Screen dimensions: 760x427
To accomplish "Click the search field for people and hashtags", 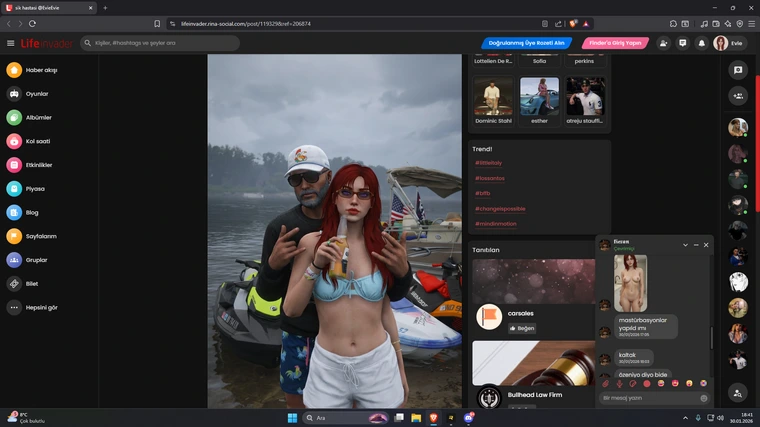I will coord(160,43).
